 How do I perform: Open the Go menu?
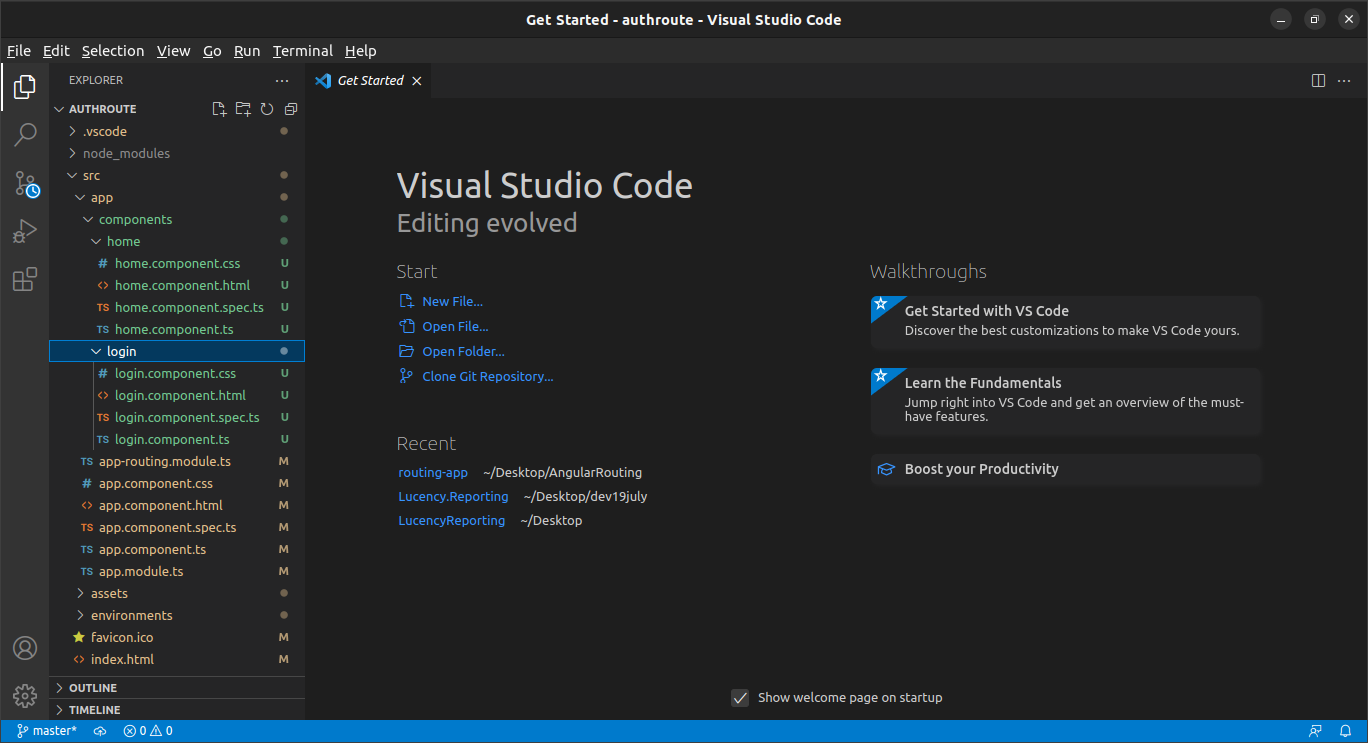(212, 51)
